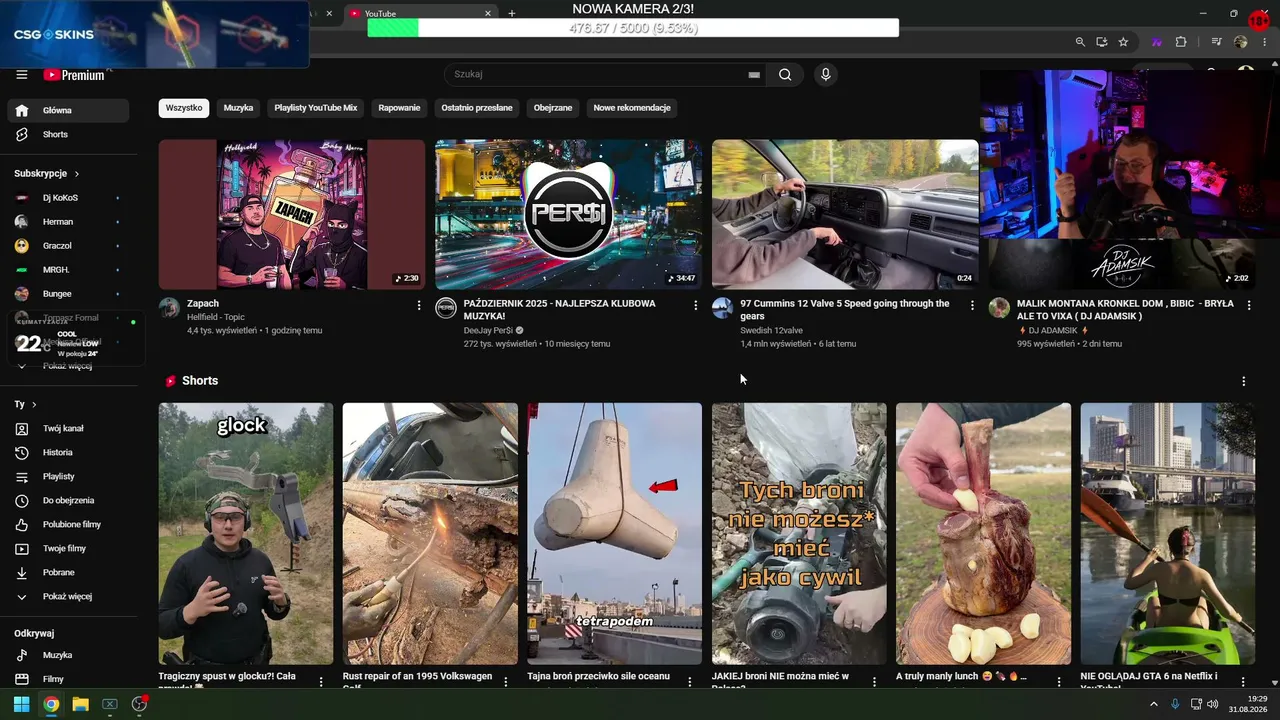Click the purple 7TV extension icon

click(1157, 42)
